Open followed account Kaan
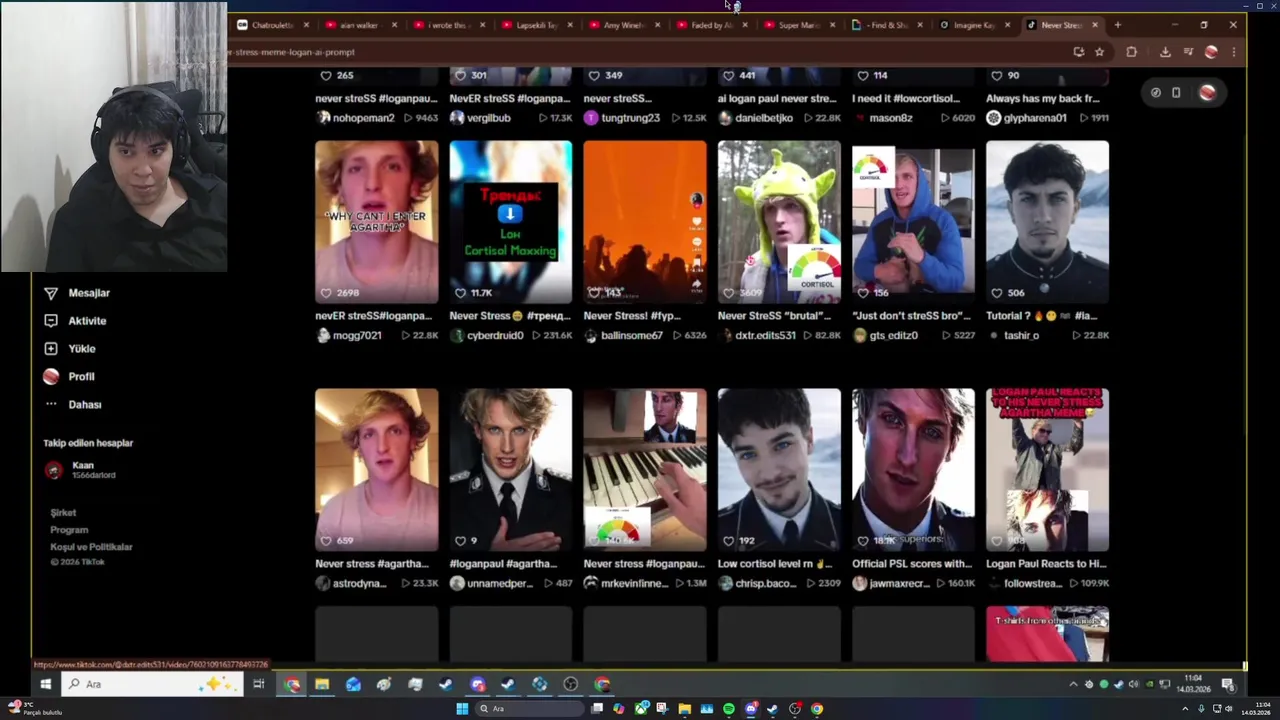This screenshot has height=720, width=1280. pyautogui.click(x=80, y=470)
